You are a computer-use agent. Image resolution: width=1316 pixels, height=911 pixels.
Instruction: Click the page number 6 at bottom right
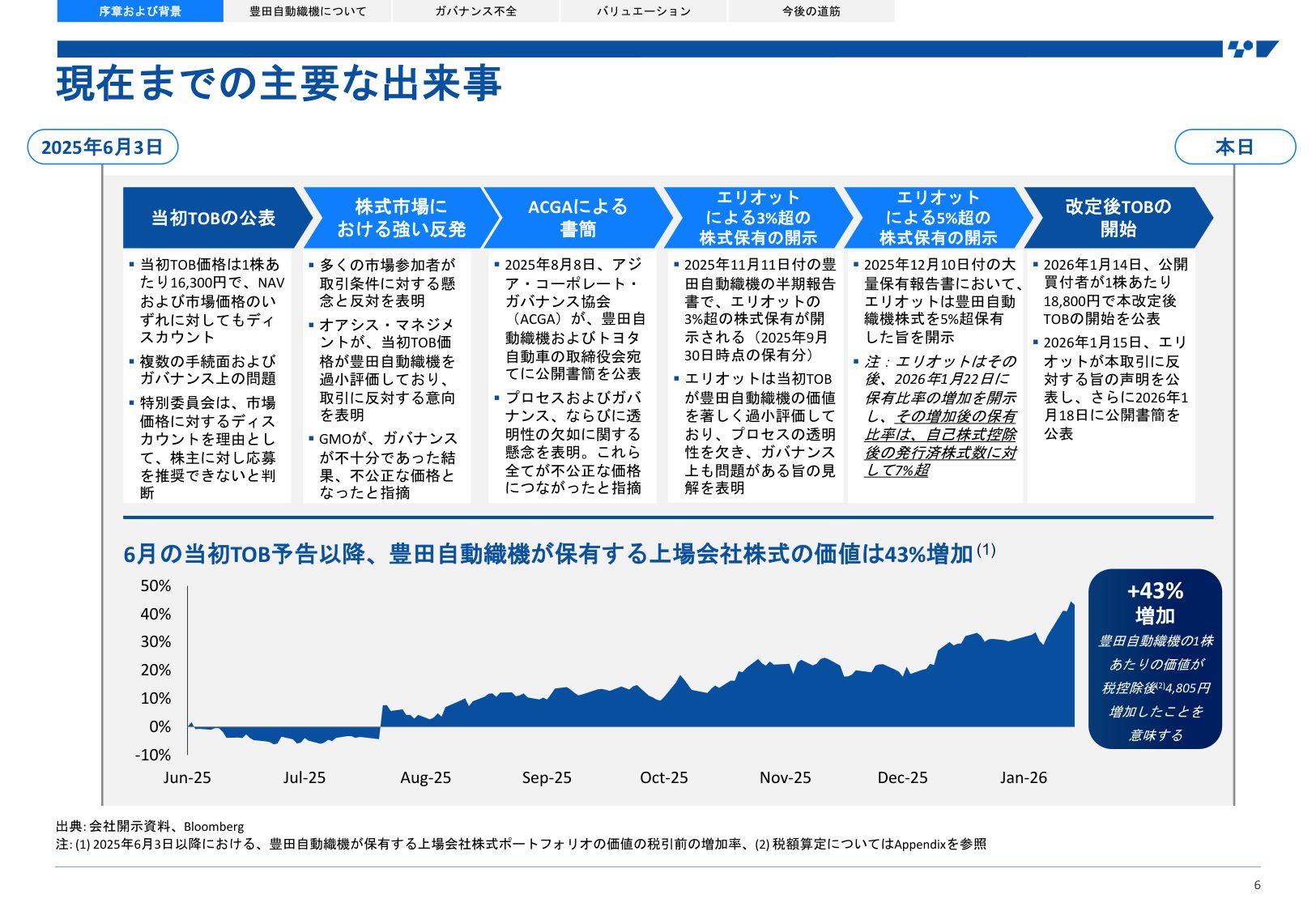point(1257,885)
